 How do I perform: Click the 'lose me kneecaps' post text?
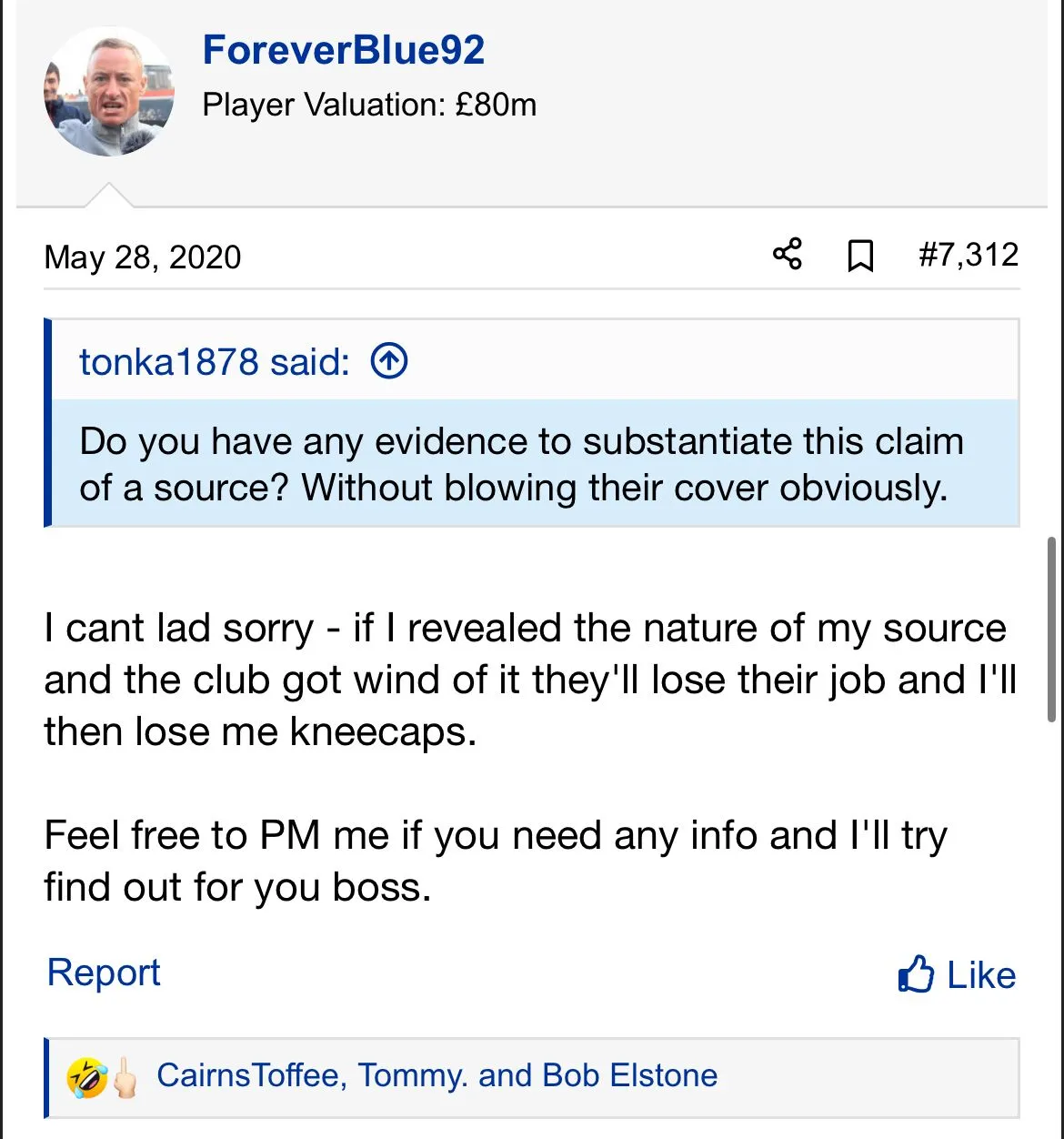click(x=259, y=731)
